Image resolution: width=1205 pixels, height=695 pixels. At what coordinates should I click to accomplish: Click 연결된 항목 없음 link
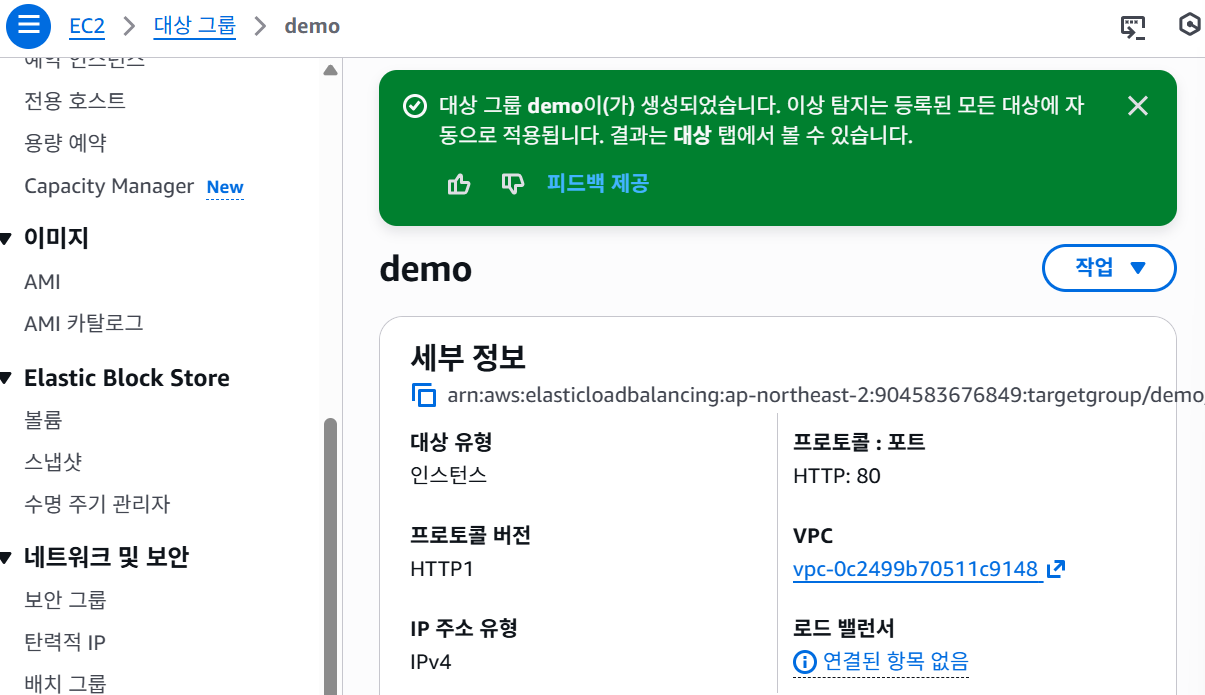[x=895, y=661]
